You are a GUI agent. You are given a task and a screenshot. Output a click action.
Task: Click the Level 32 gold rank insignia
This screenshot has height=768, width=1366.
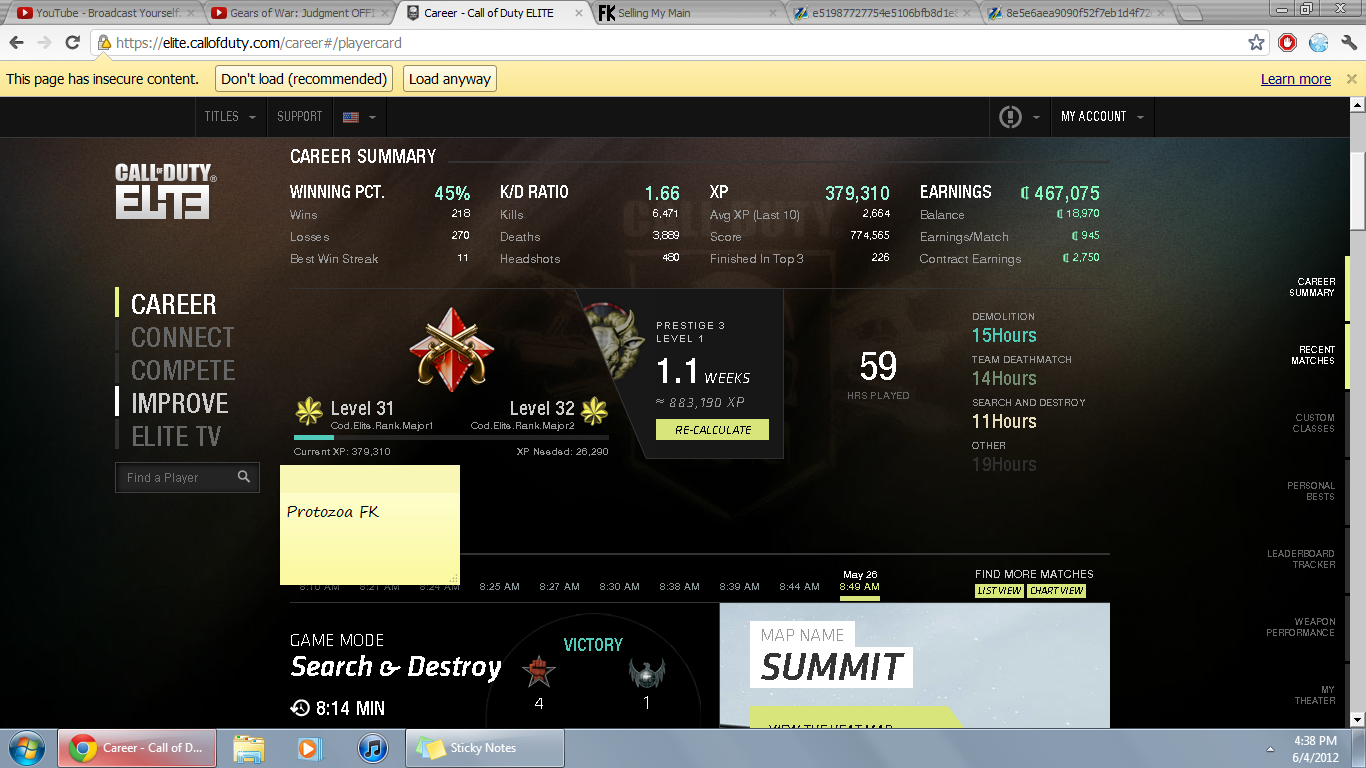click(x=595, y=410)
